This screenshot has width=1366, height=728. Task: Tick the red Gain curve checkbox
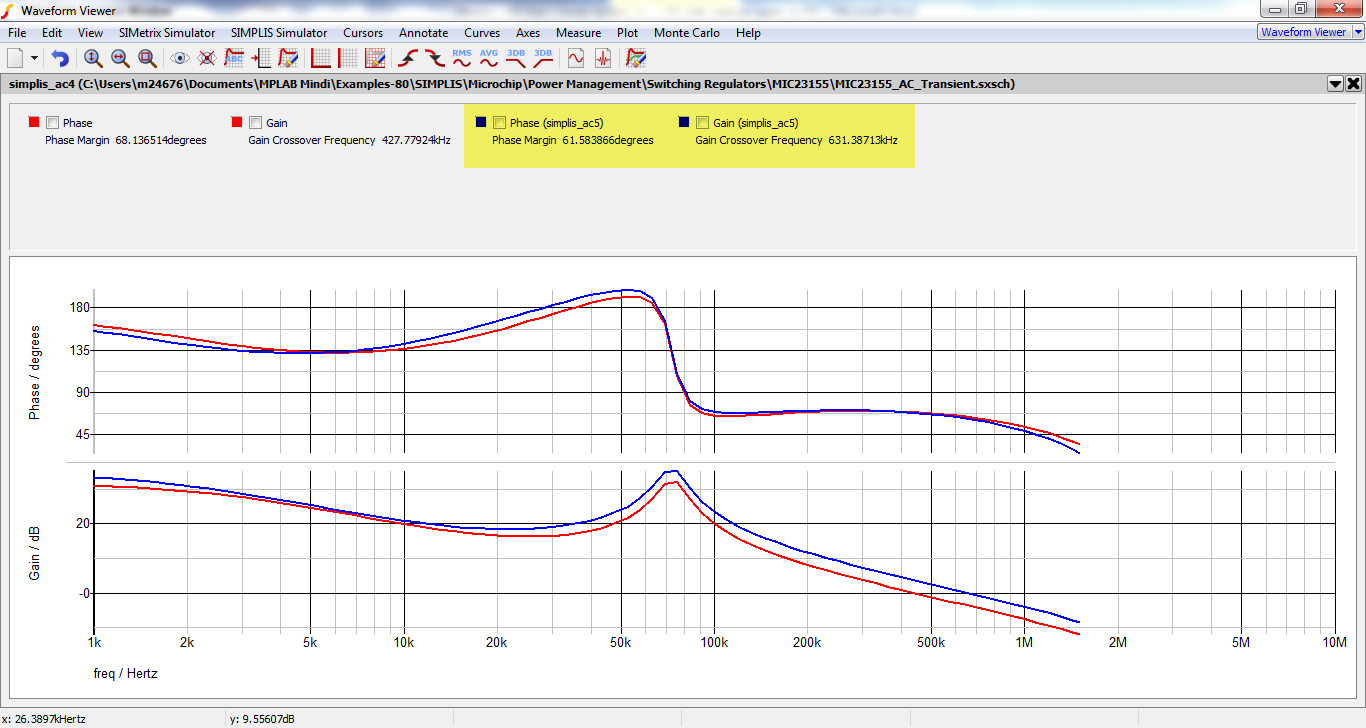point(255,123)
